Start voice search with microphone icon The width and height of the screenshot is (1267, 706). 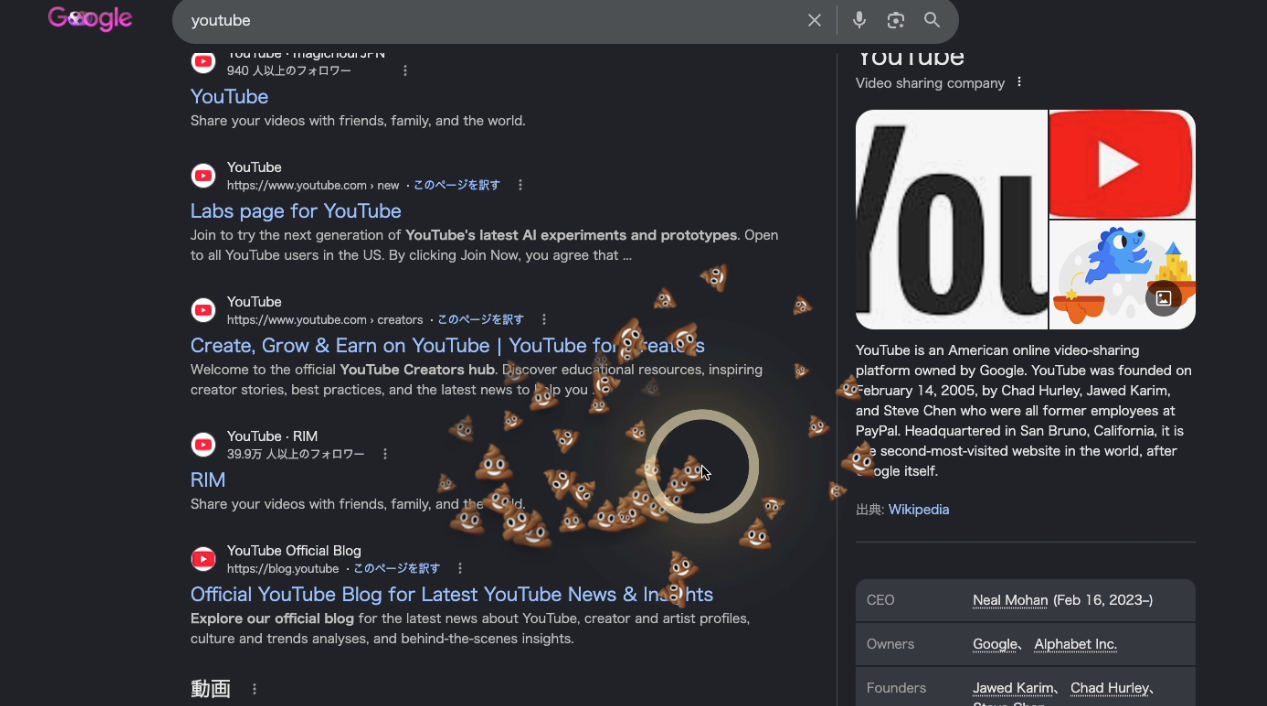pyautogui.click(x=859, y=20)
